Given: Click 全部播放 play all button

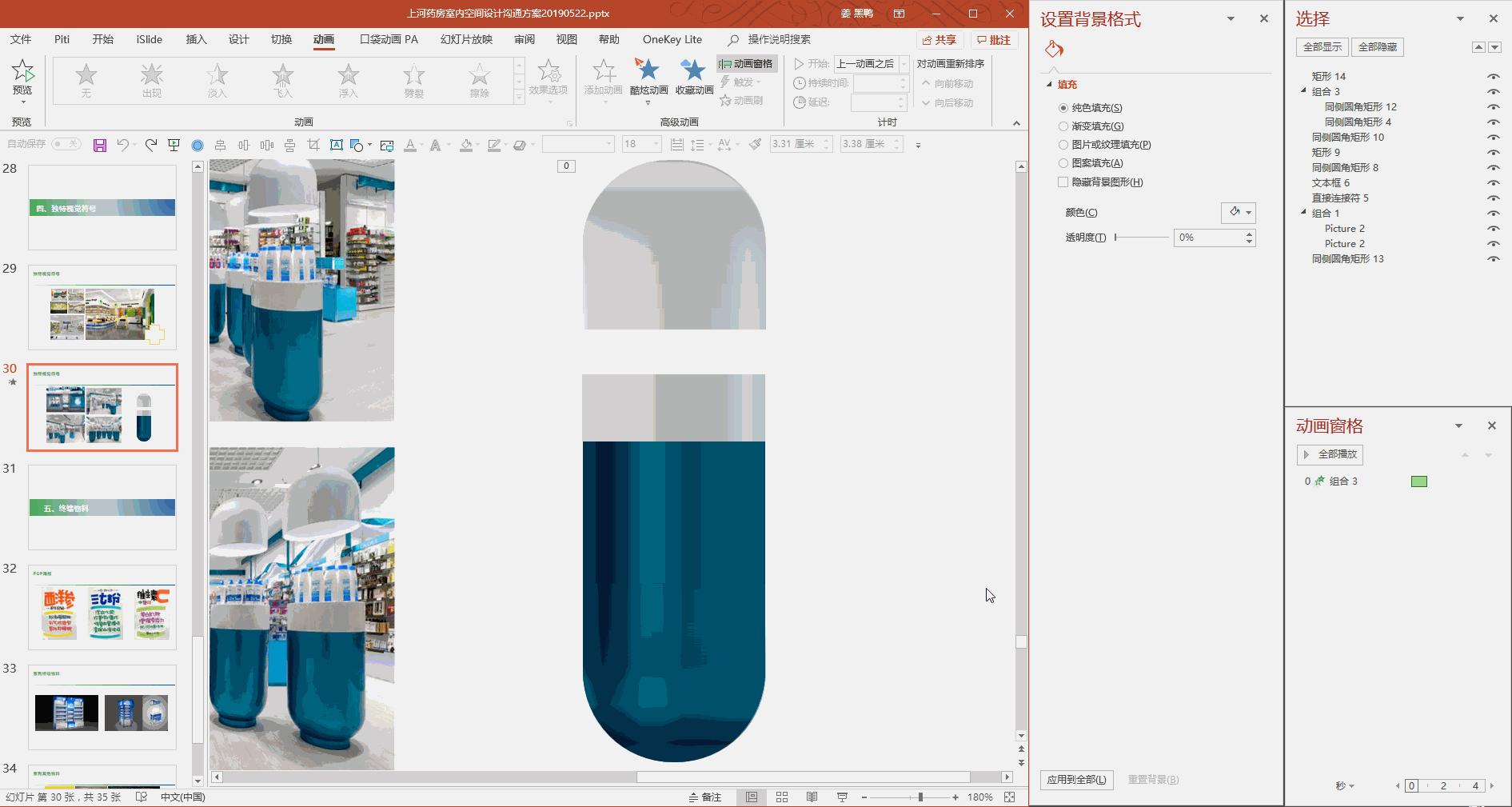Looking at the screenshot, I should click(1330, 454).
